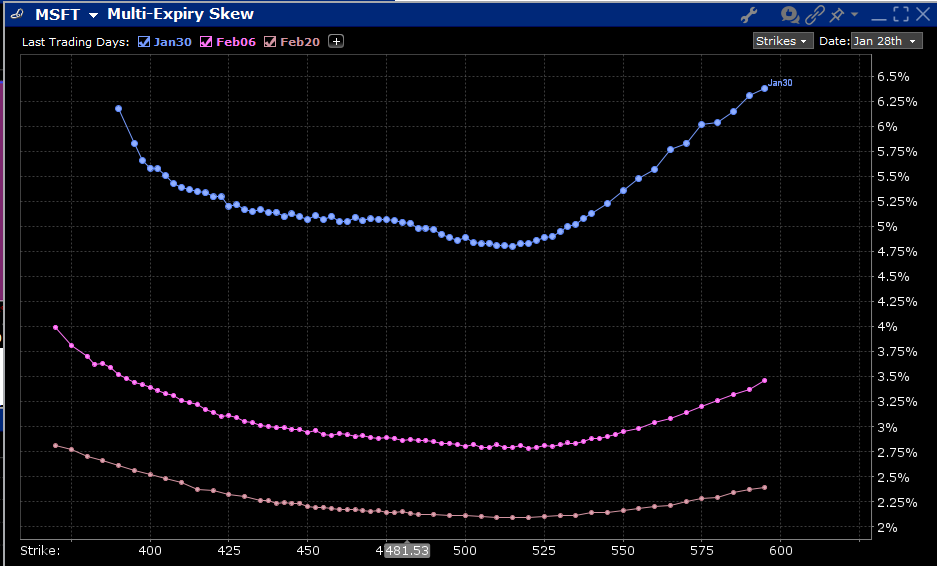This screenshot has width=937, height=566.
Task: Click the 500 strike axis label
Action: pyautogui.click(x=465, y=550)
